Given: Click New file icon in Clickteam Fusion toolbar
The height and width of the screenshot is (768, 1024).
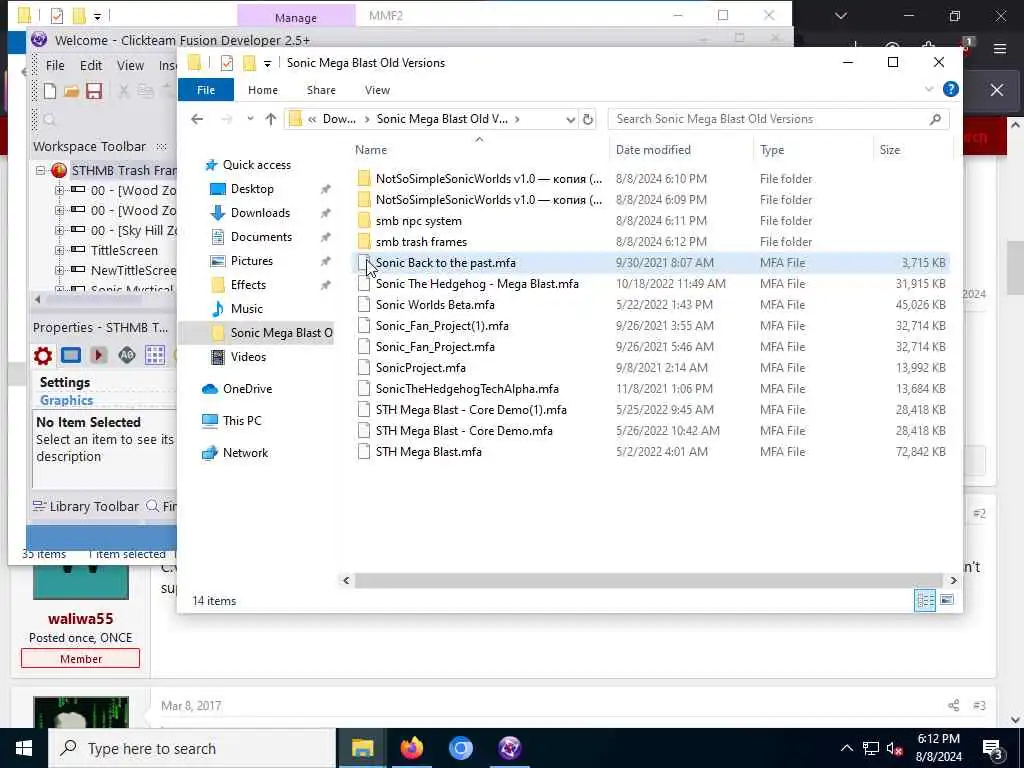Looking at the screenshot, I should [50, 91].
